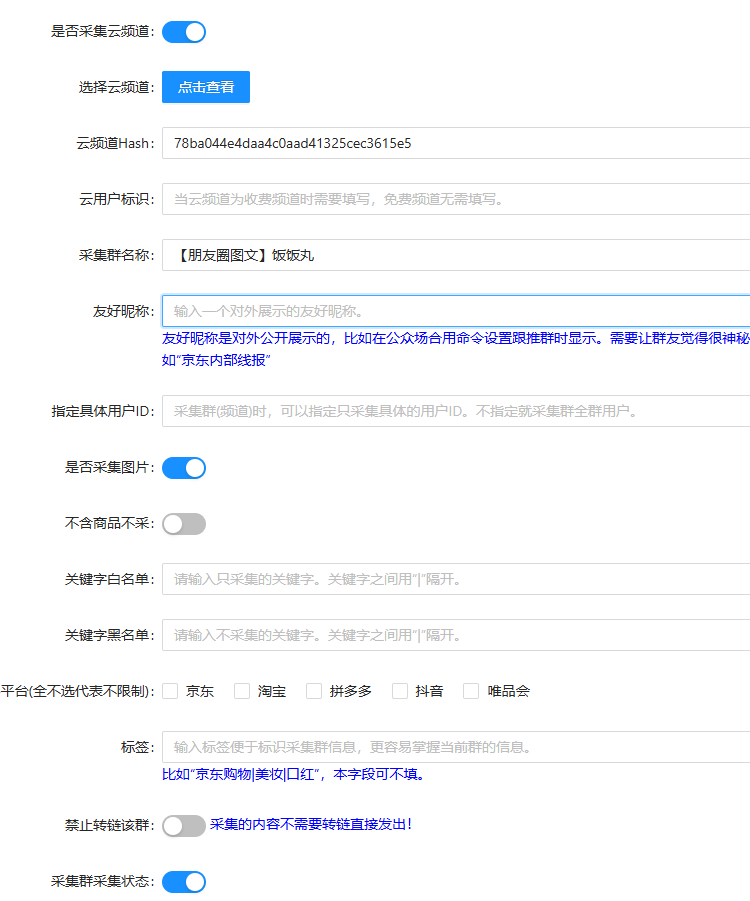Turn off the 是否采集图片 toggle
Screen dimensions: 750x901
pos(184,468)
